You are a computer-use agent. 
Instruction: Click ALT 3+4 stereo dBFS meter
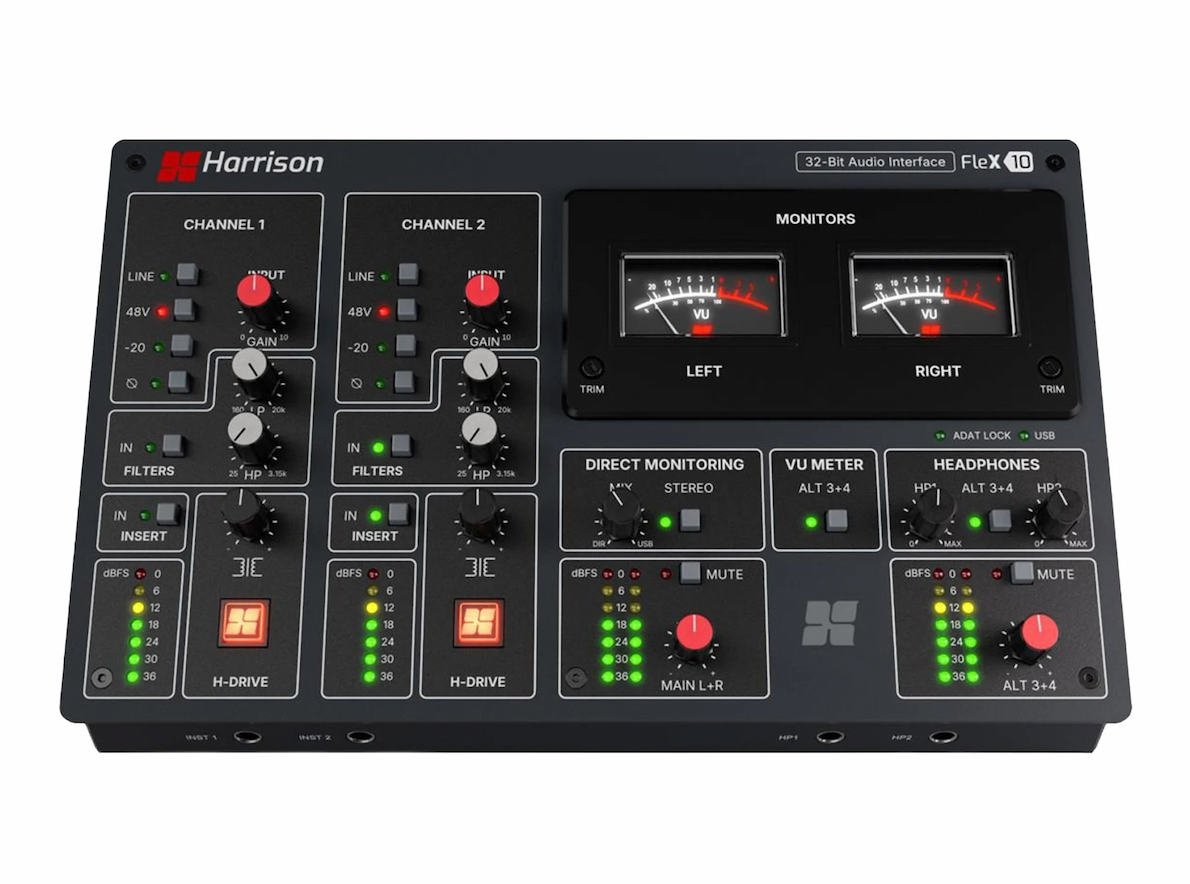(x=955, y=627)
